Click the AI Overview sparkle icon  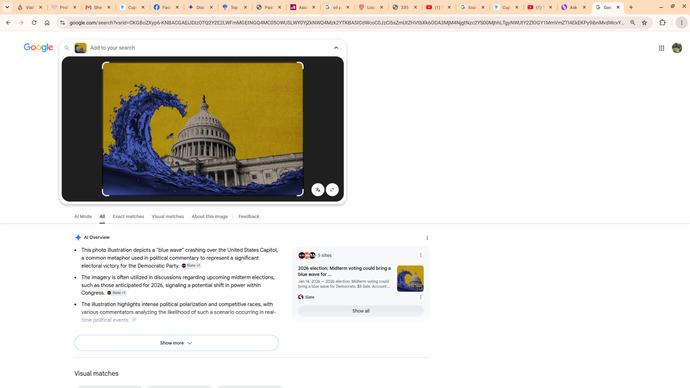[78, 238]
